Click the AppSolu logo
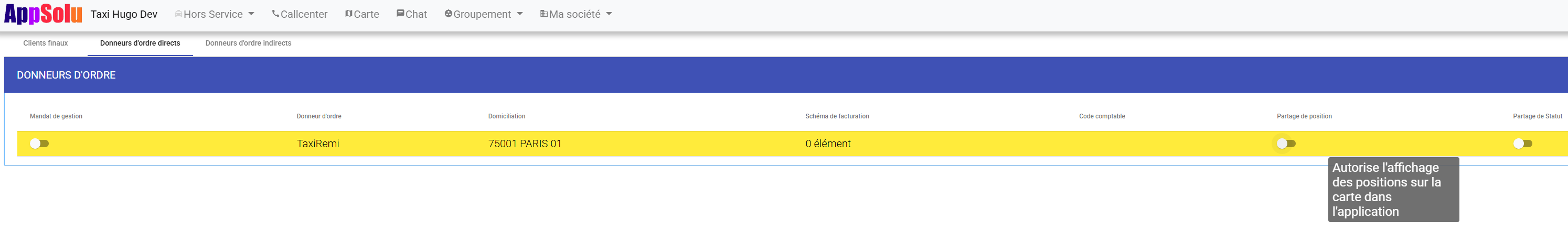1568x231 pixels. coord(42,14)
